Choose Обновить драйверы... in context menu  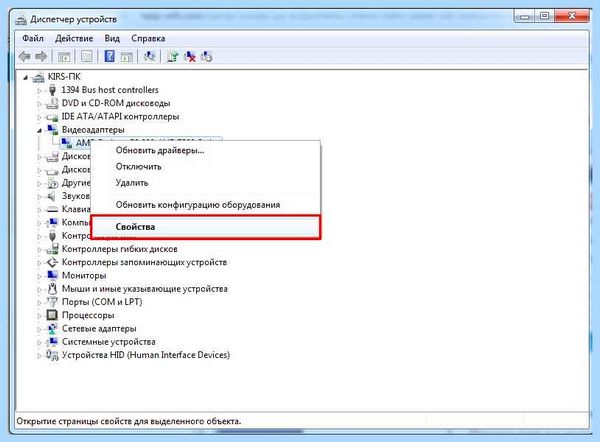pyautogui.click(x=205, y=150)
